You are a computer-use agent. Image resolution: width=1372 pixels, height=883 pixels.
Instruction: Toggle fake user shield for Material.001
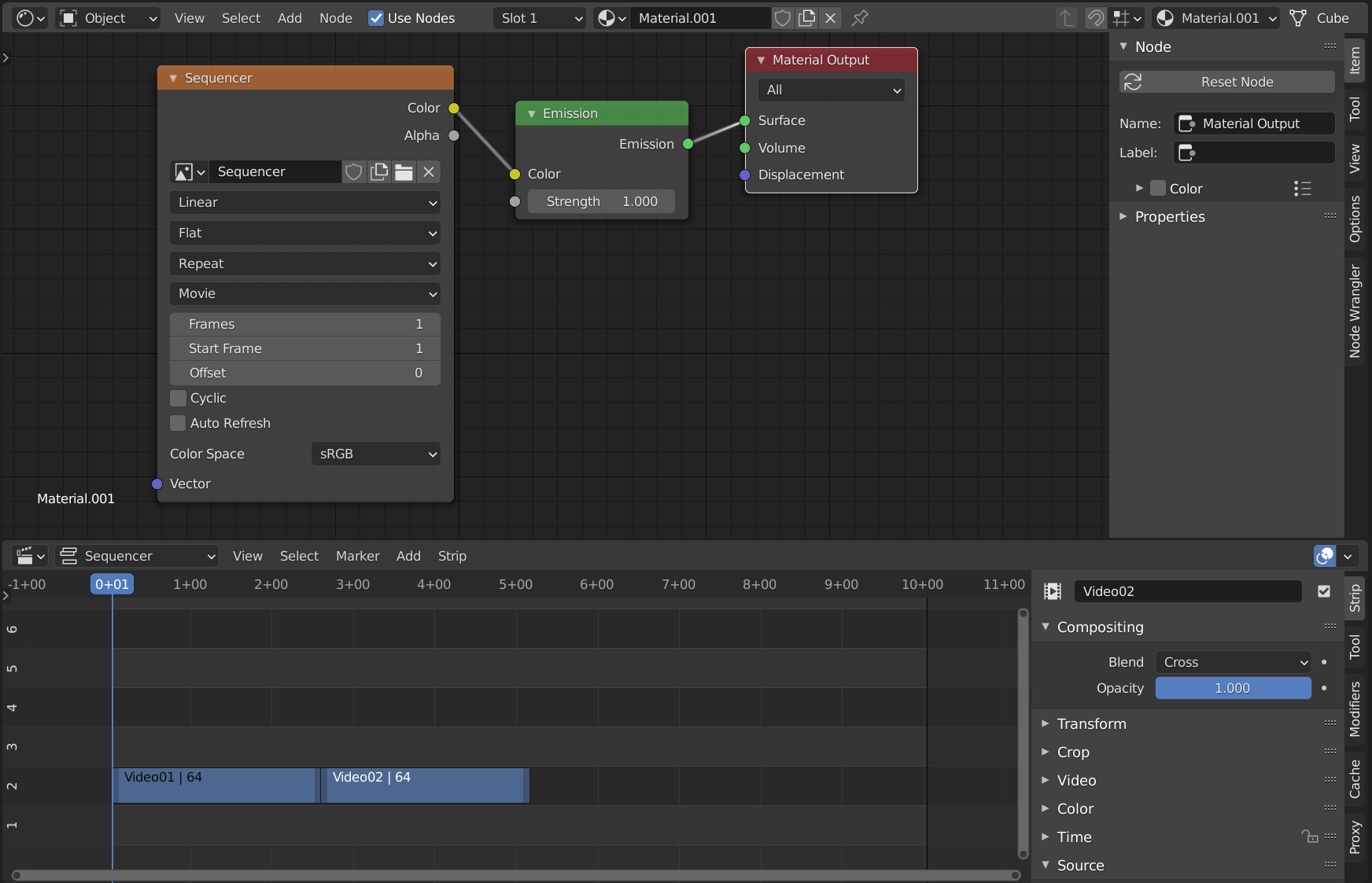[x=782, y=18]
